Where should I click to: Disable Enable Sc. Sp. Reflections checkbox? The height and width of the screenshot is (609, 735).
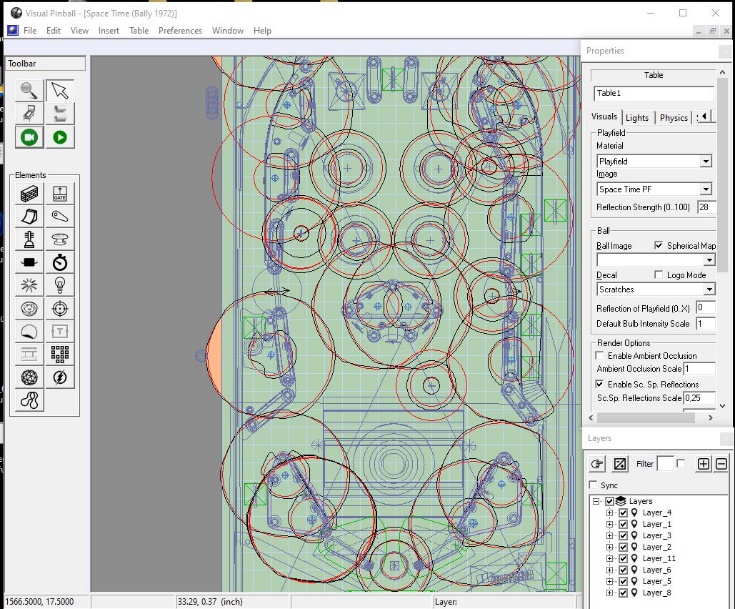pos(600,384)
